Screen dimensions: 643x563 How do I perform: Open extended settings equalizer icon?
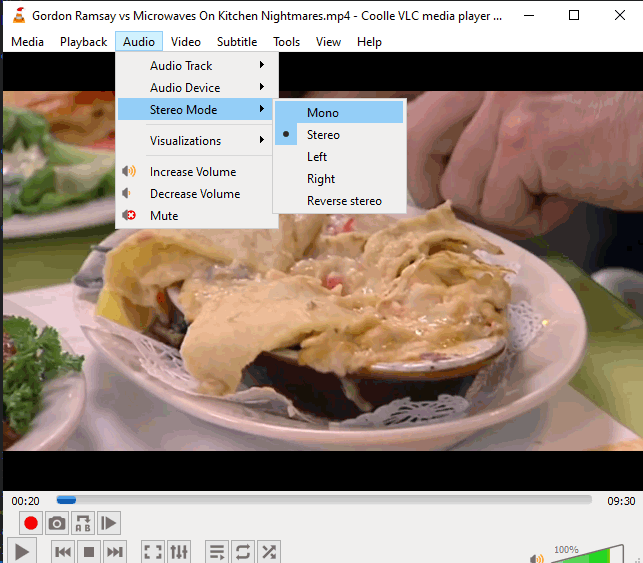pos(179,551)
